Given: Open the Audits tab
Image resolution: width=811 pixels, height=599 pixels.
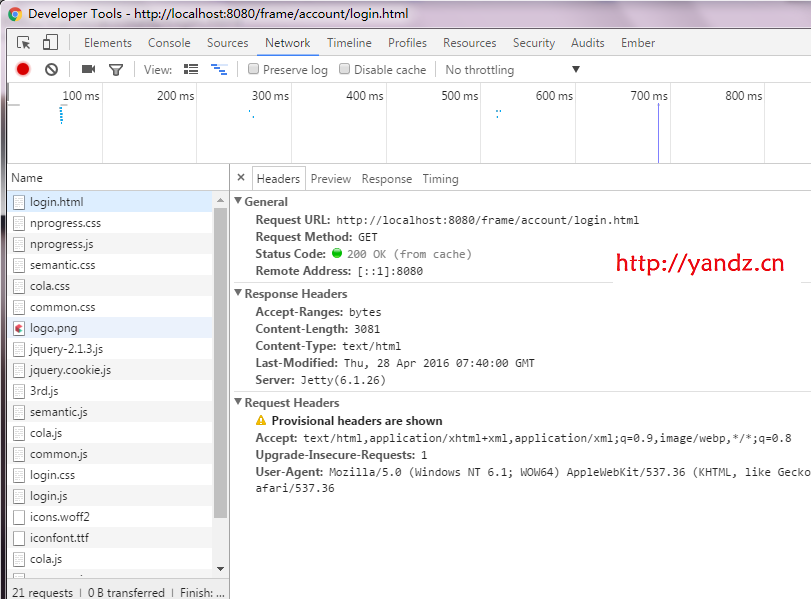Looking at the screenshot, I should point(588,43).
